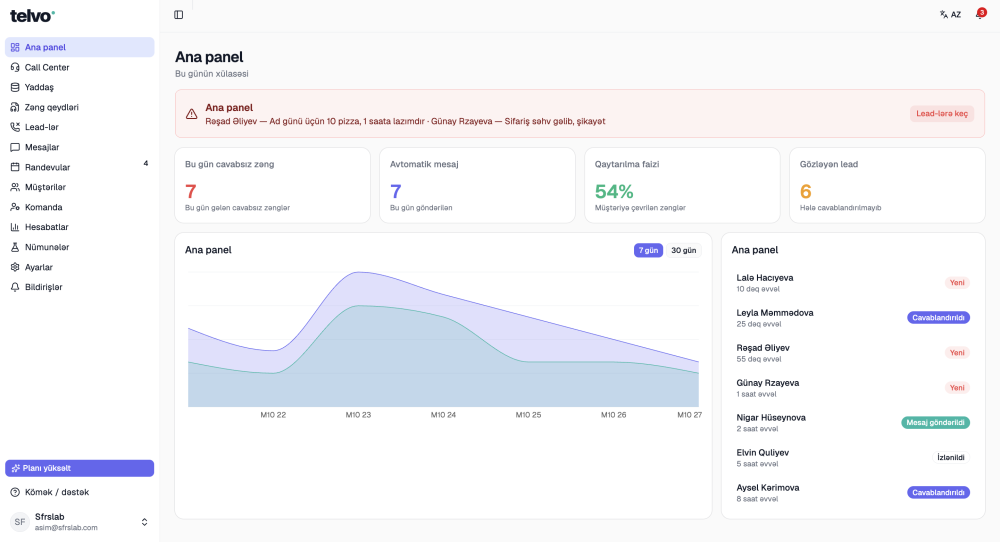
Task: Open Aysel Kərimova lead row
Action: [853, 493]
